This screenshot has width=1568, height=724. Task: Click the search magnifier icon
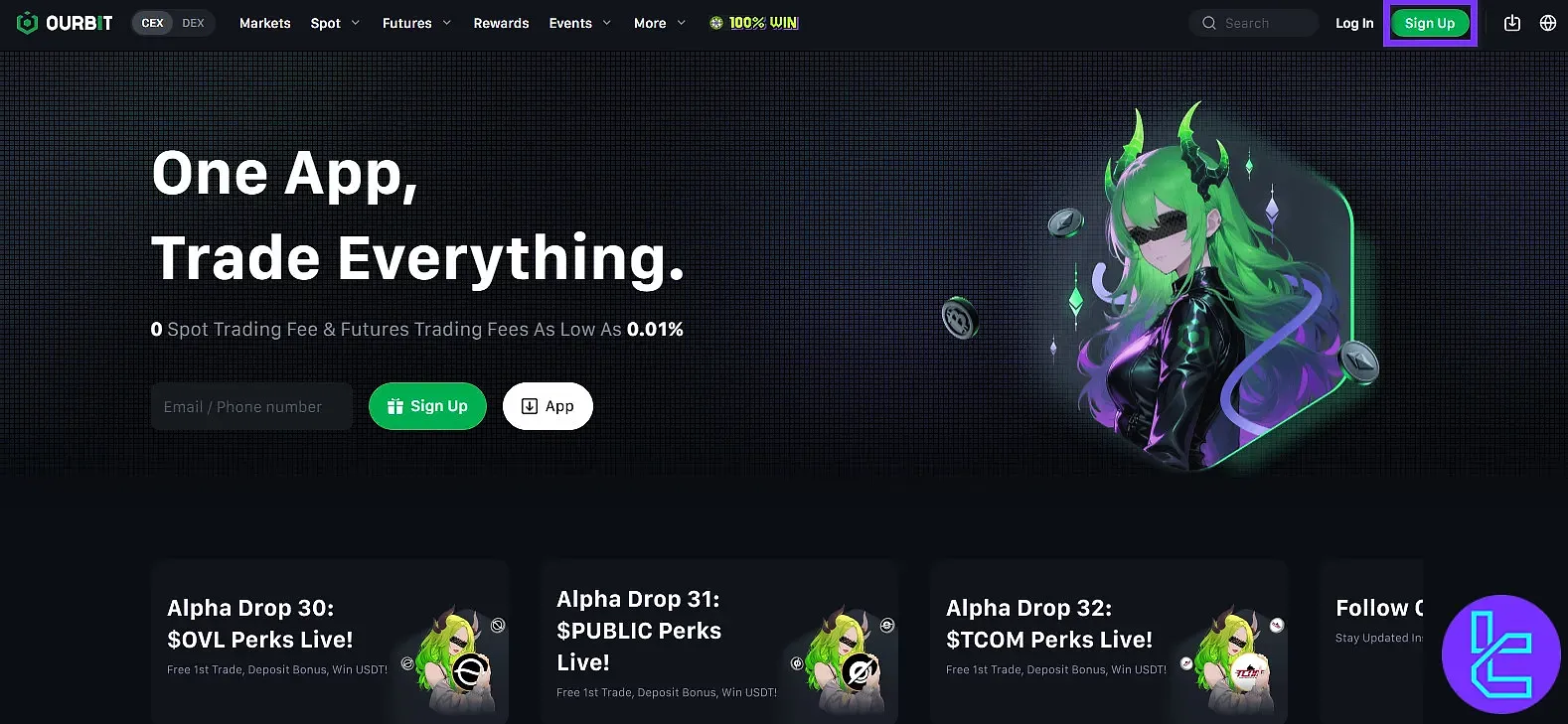pos(1209,23)
